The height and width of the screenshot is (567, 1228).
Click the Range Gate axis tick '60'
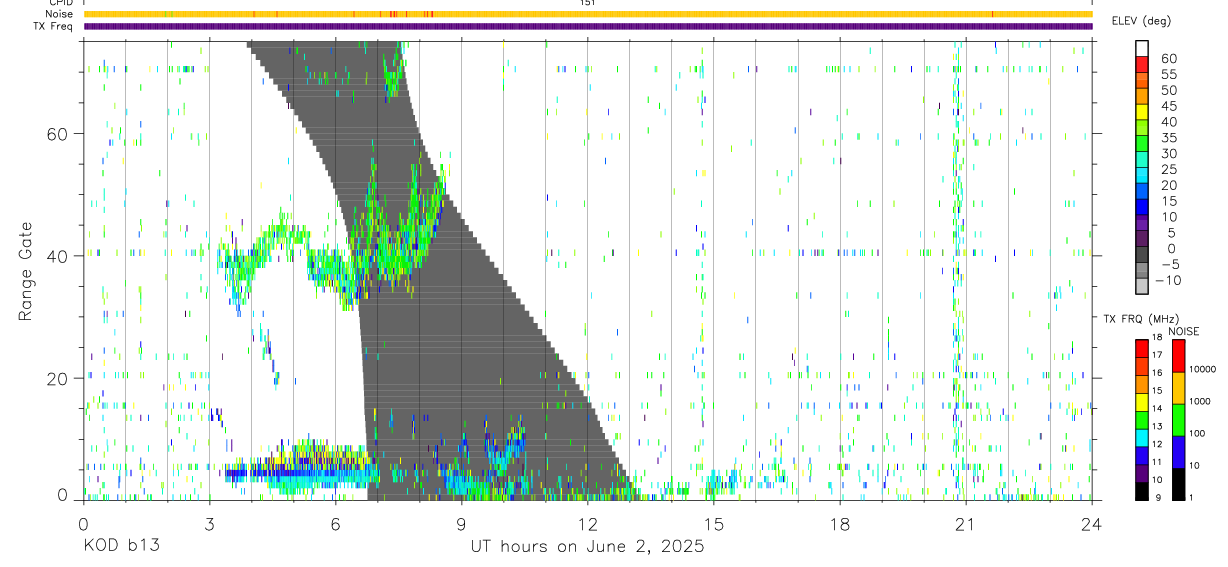(59, 133)
